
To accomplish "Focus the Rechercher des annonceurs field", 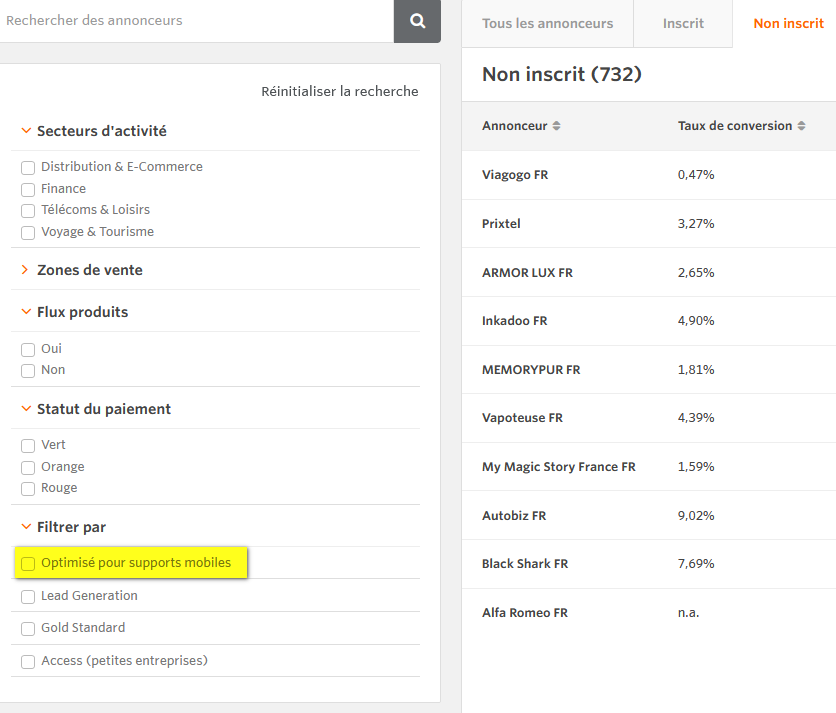I will click(197, 21).
